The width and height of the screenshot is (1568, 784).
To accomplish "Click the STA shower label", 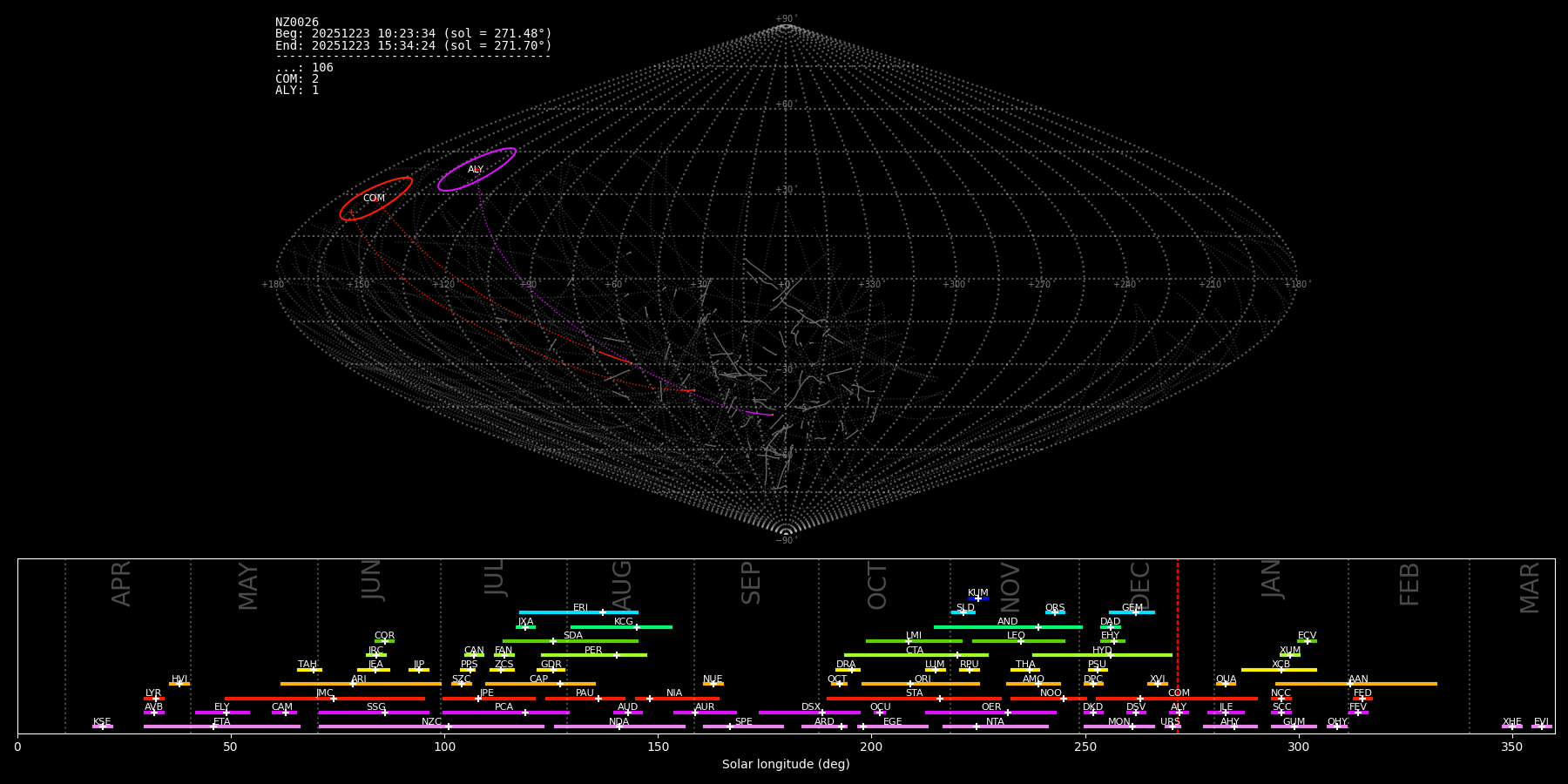I will click(x=914, y=693).
